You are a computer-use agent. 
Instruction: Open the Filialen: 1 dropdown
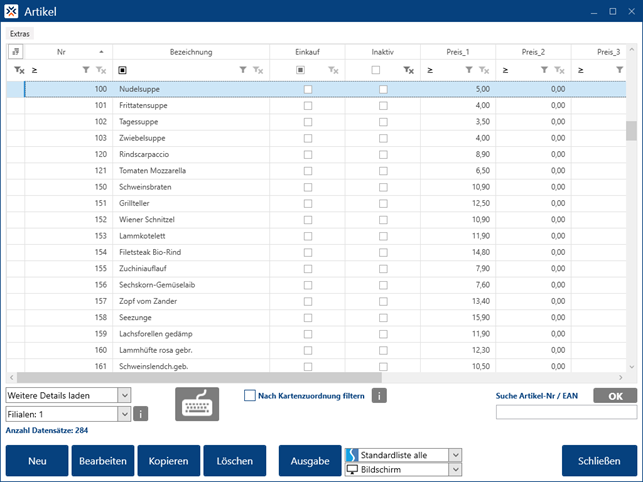124,413
